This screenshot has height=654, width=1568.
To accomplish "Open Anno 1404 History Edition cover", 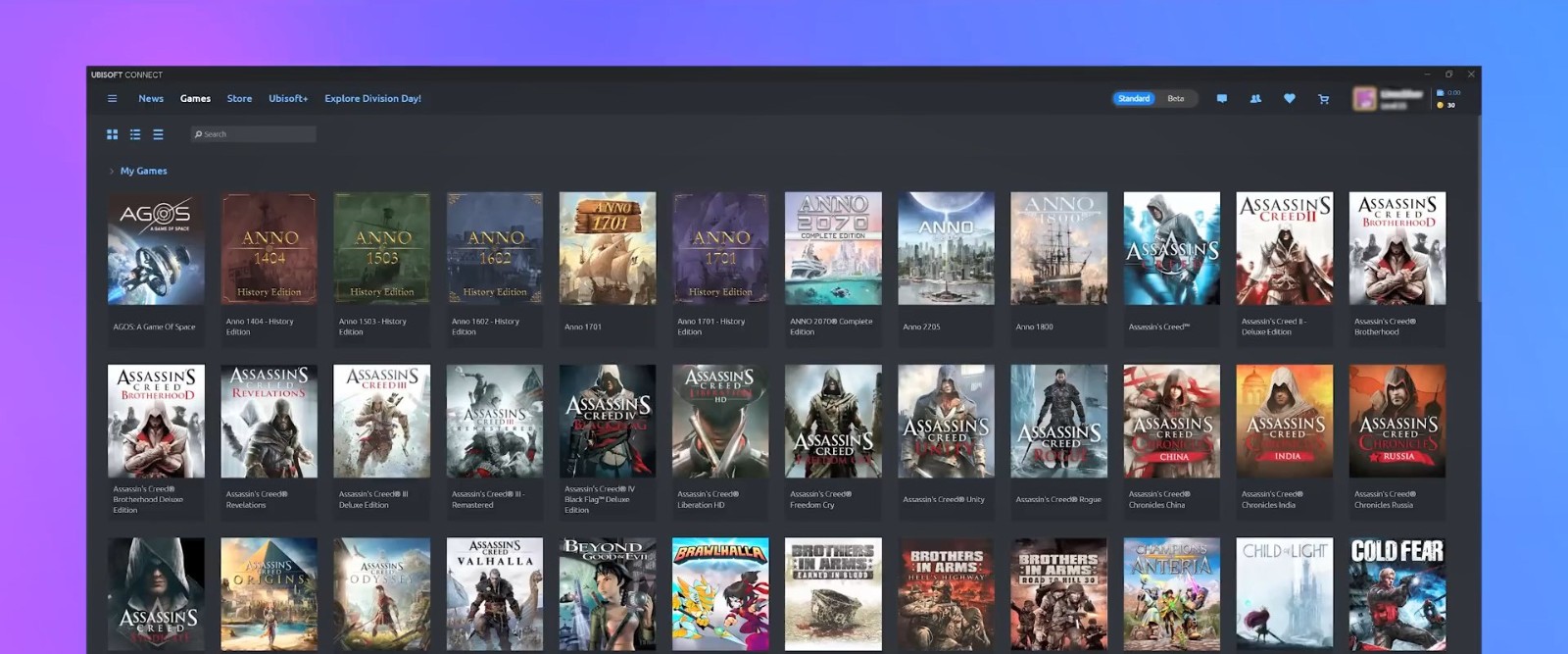I will pos(269,248).
